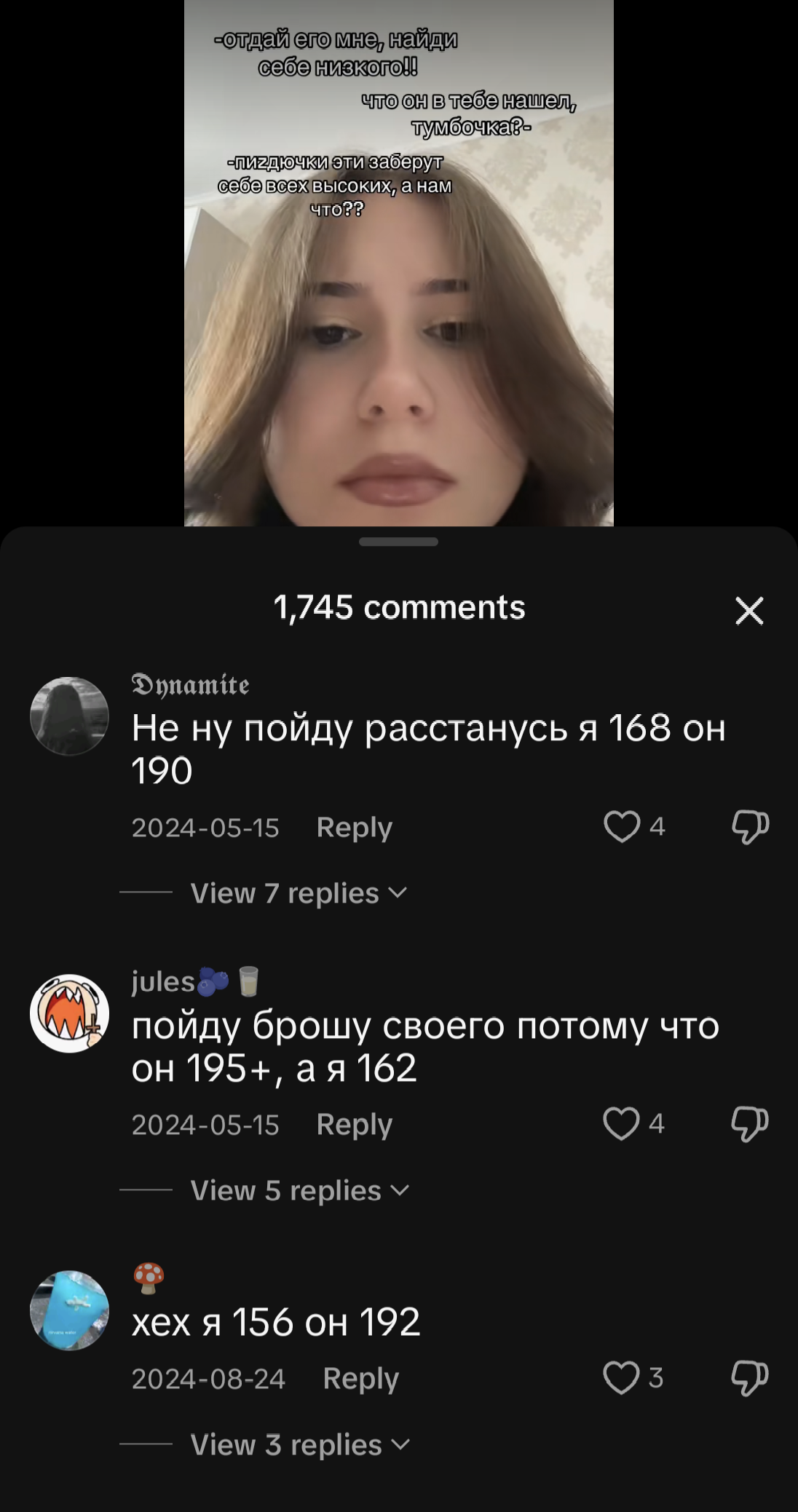798x1512 pixels.
Task: Expand View 3 replies
Action: coord(300,1445)
